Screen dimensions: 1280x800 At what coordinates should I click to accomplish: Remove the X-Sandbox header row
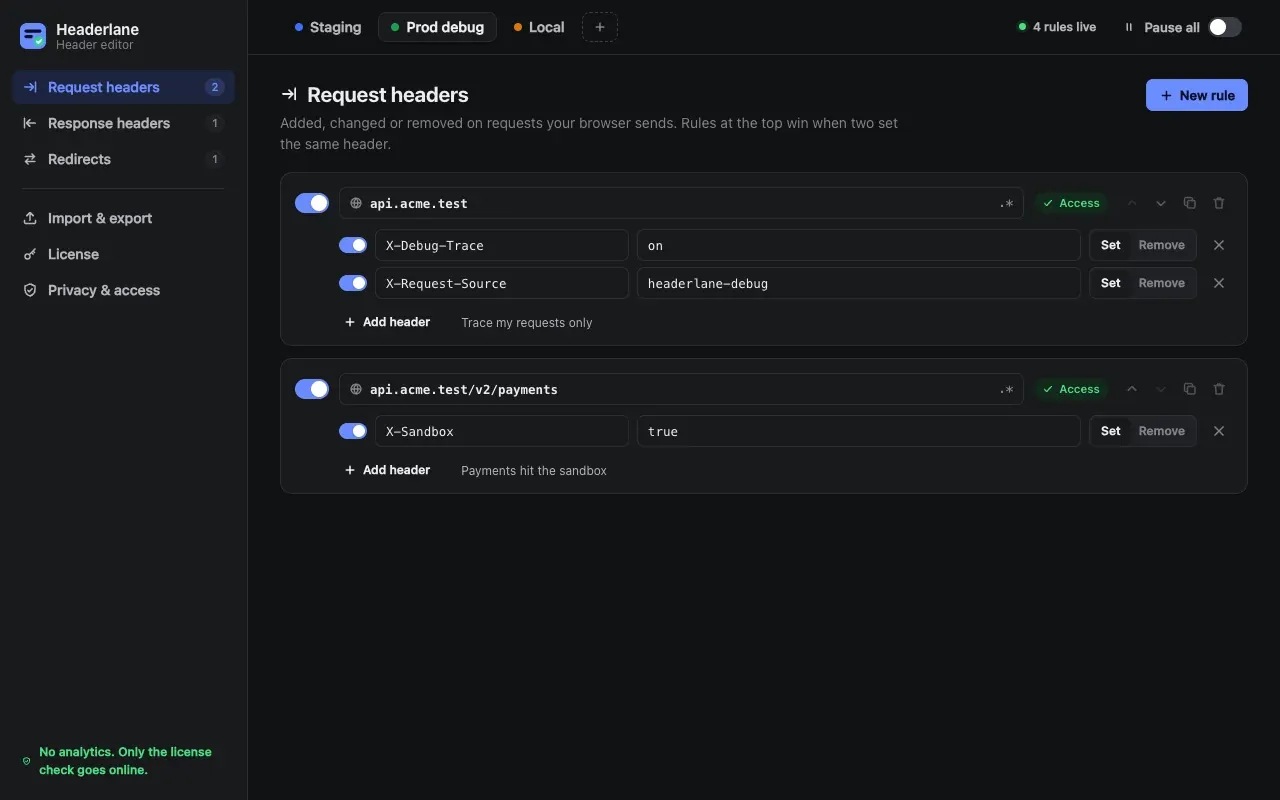(x=1219, y=431)
